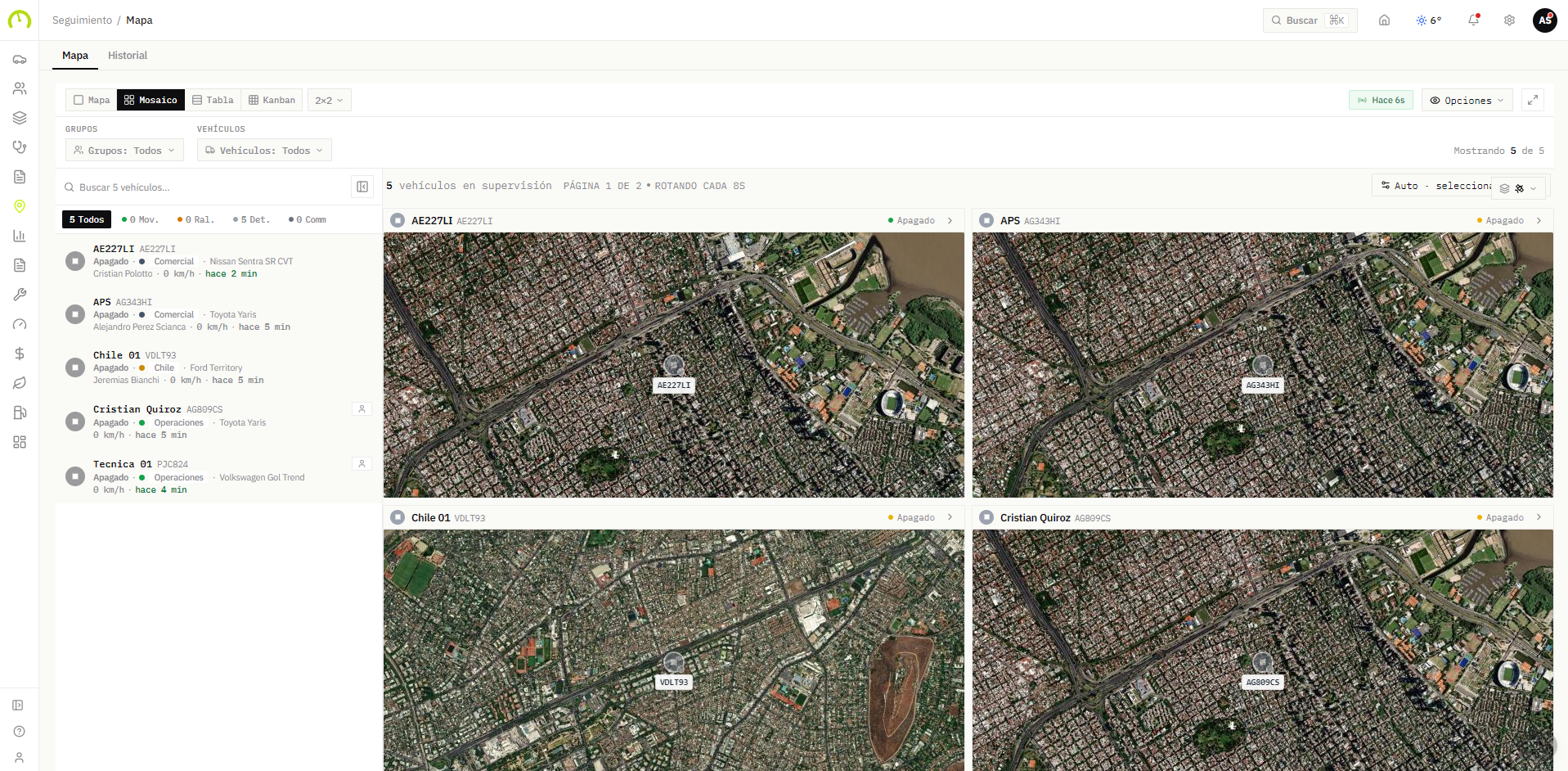Click the weather 6° indicator

pos(1429,20)
